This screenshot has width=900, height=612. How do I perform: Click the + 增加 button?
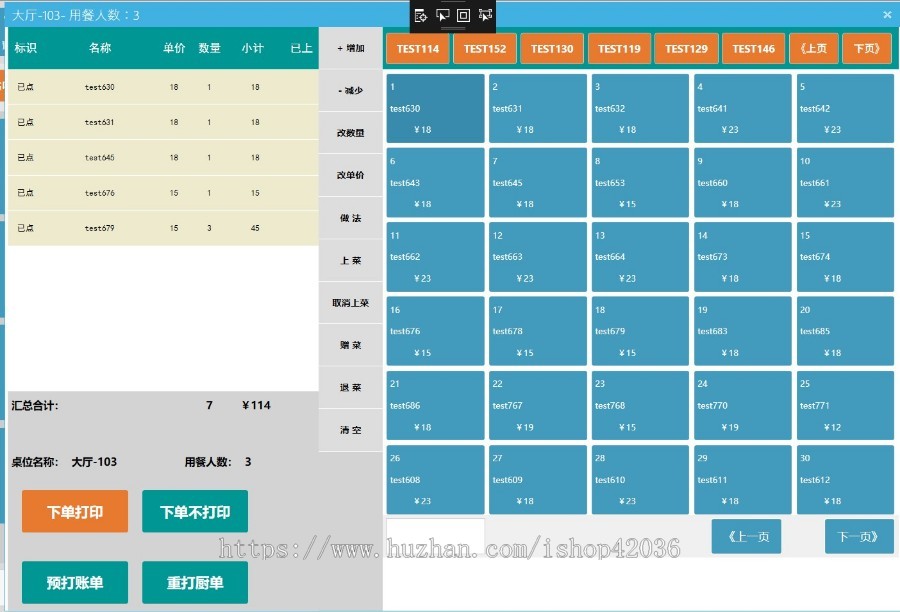pyautogui.click(x=350, y=48)
